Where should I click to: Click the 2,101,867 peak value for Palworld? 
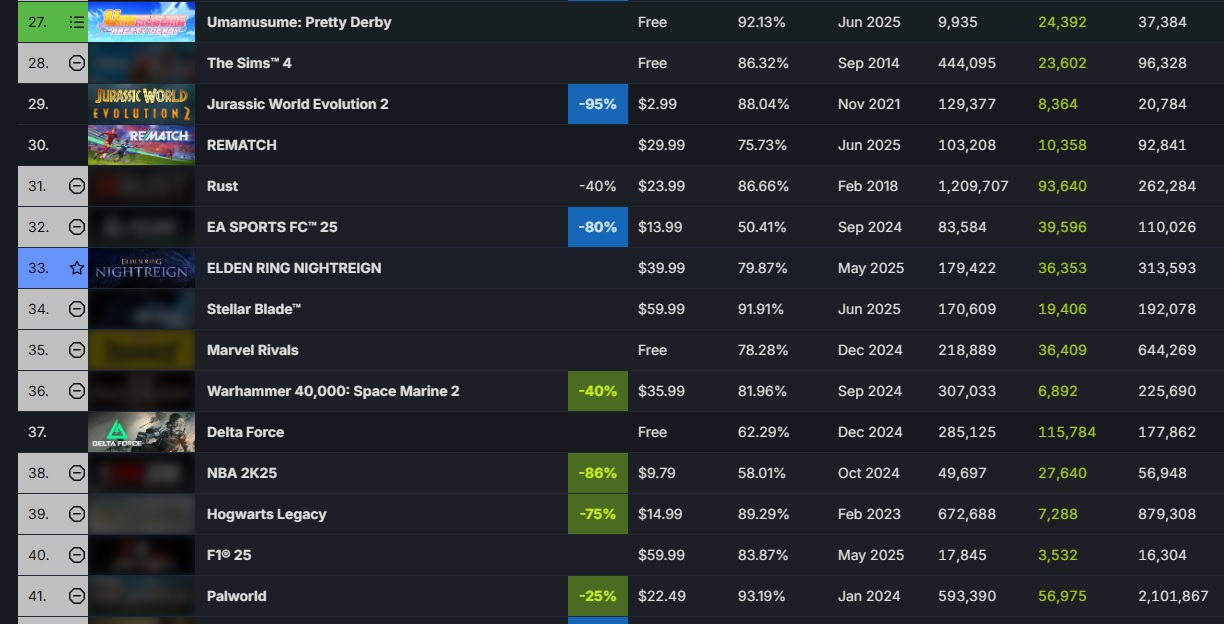coord(1173,596)
